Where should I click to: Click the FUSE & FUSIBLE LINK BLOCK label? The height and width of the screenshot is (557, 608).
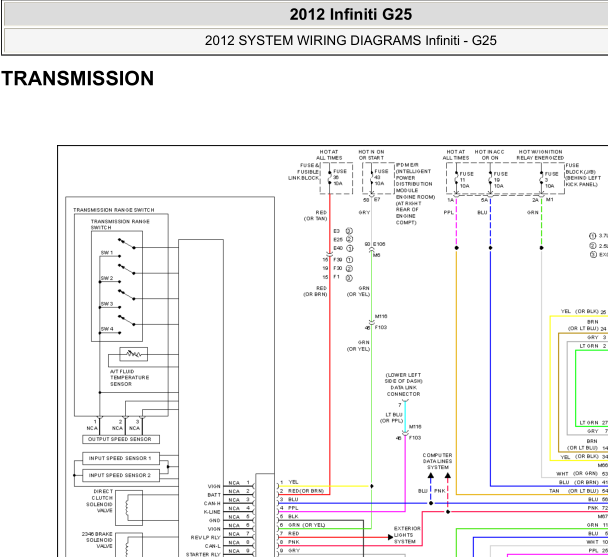tap(304, 171)
